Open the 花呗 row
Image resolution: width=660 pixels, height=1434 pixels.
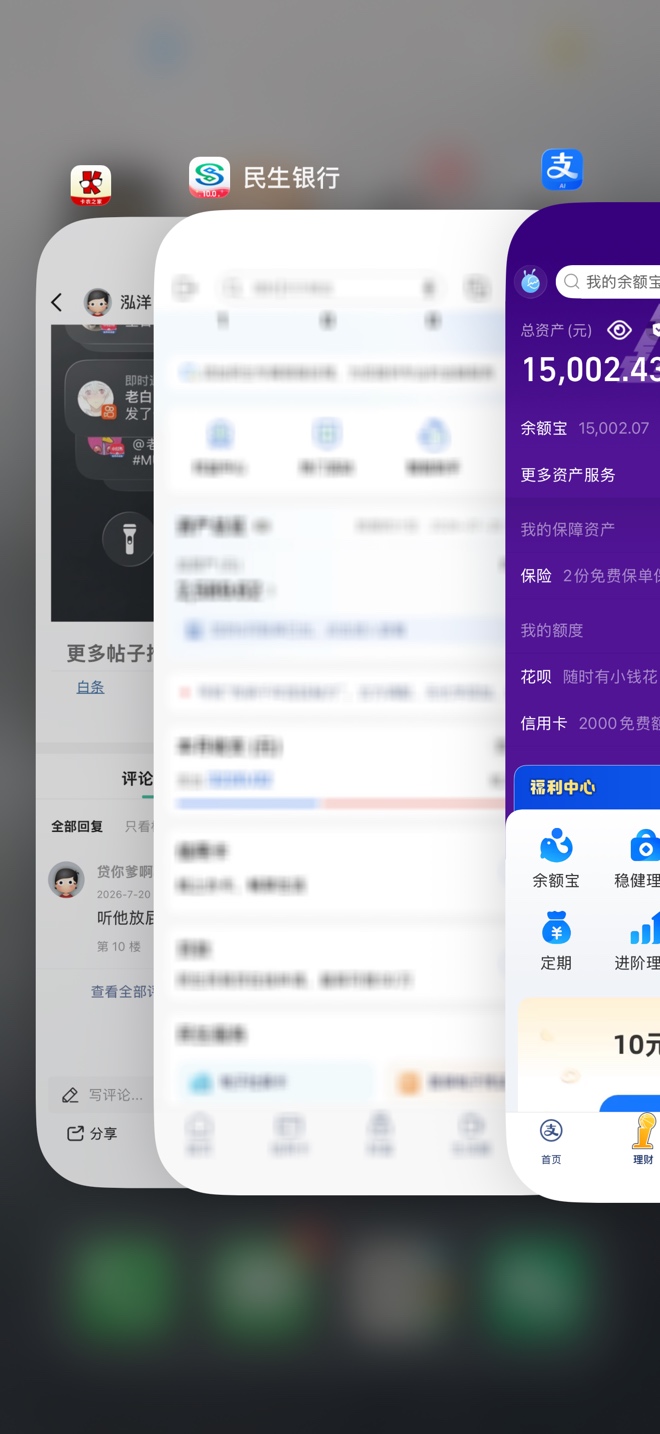pyautogui.click(x=590, y=677)
